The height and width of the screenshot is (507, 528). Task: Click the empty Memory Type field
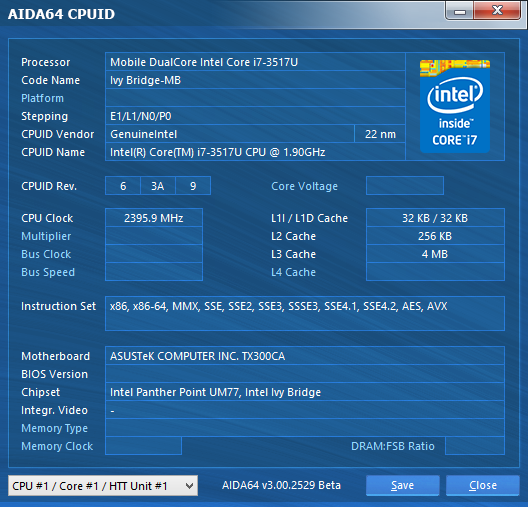305,428
